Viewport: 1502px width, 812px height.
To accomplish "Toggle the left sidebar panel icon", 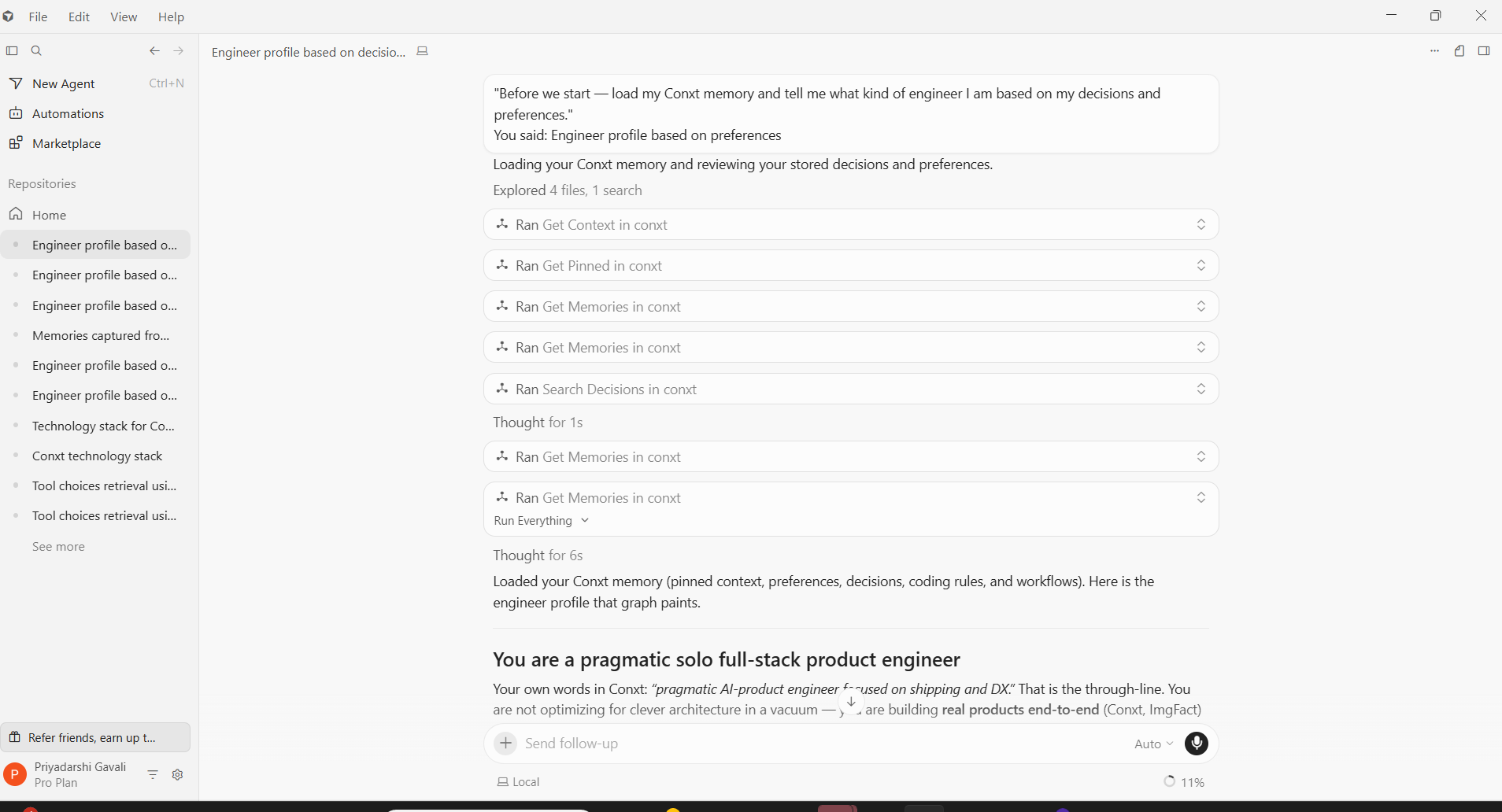I will [12, 50].
